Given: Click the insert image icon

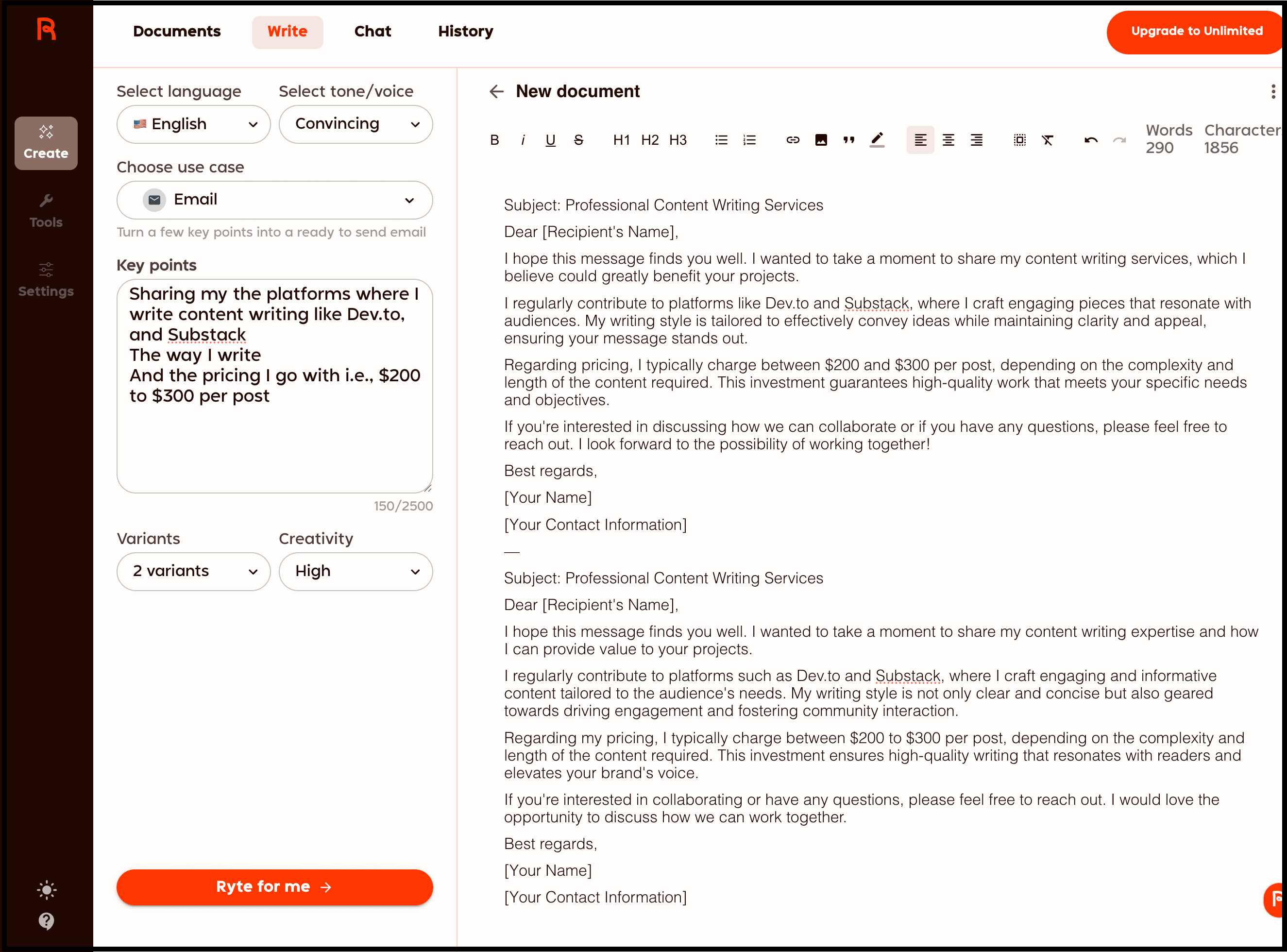Looking at the screenshot, I should [x=821, y=140].
